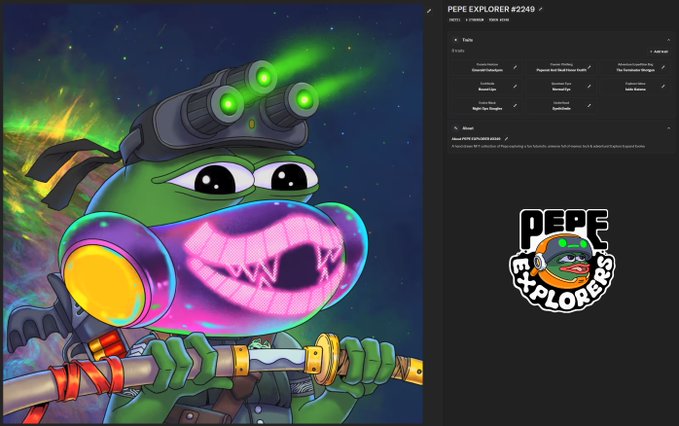Edit the Normal Eye trait
The image size is (679, 426).
(x=589, y=87)
